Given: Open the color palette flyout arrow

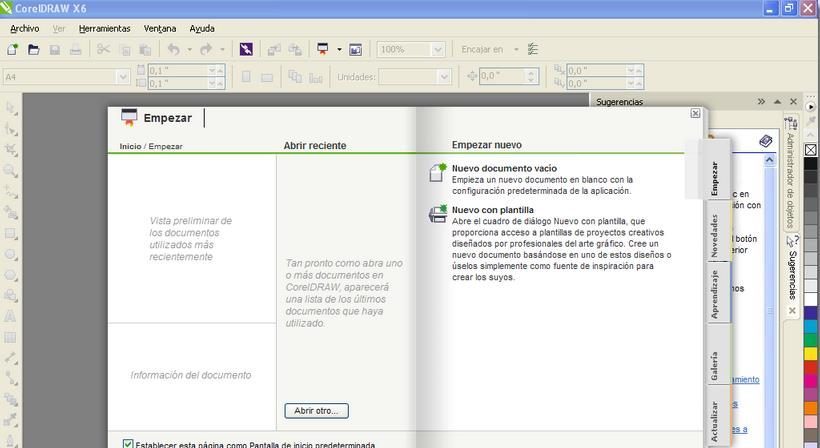Looking at the screenshot, I should (810, 107).
